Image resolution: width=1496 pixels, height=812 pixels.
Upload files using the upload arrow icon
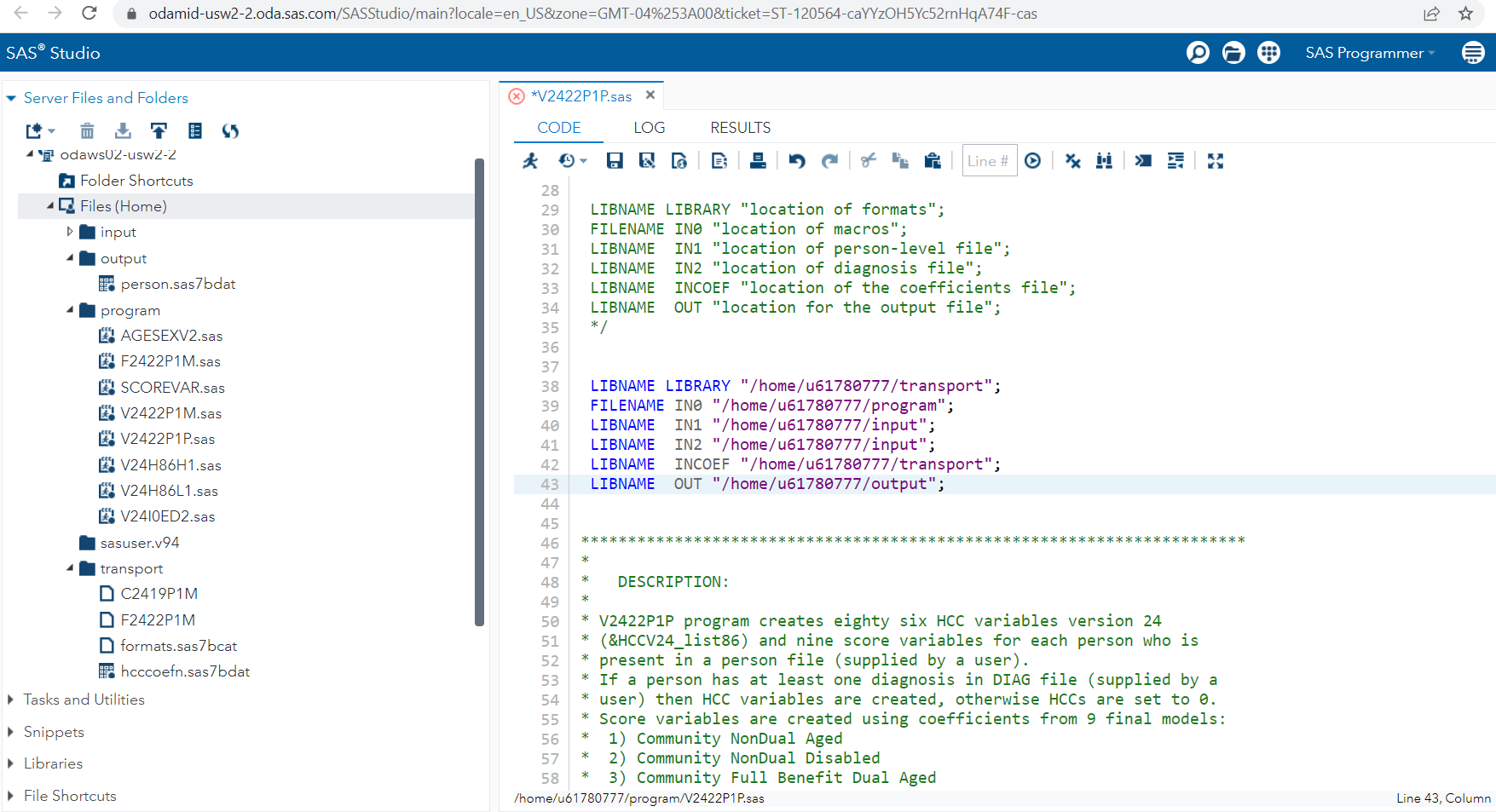point(159,130)
